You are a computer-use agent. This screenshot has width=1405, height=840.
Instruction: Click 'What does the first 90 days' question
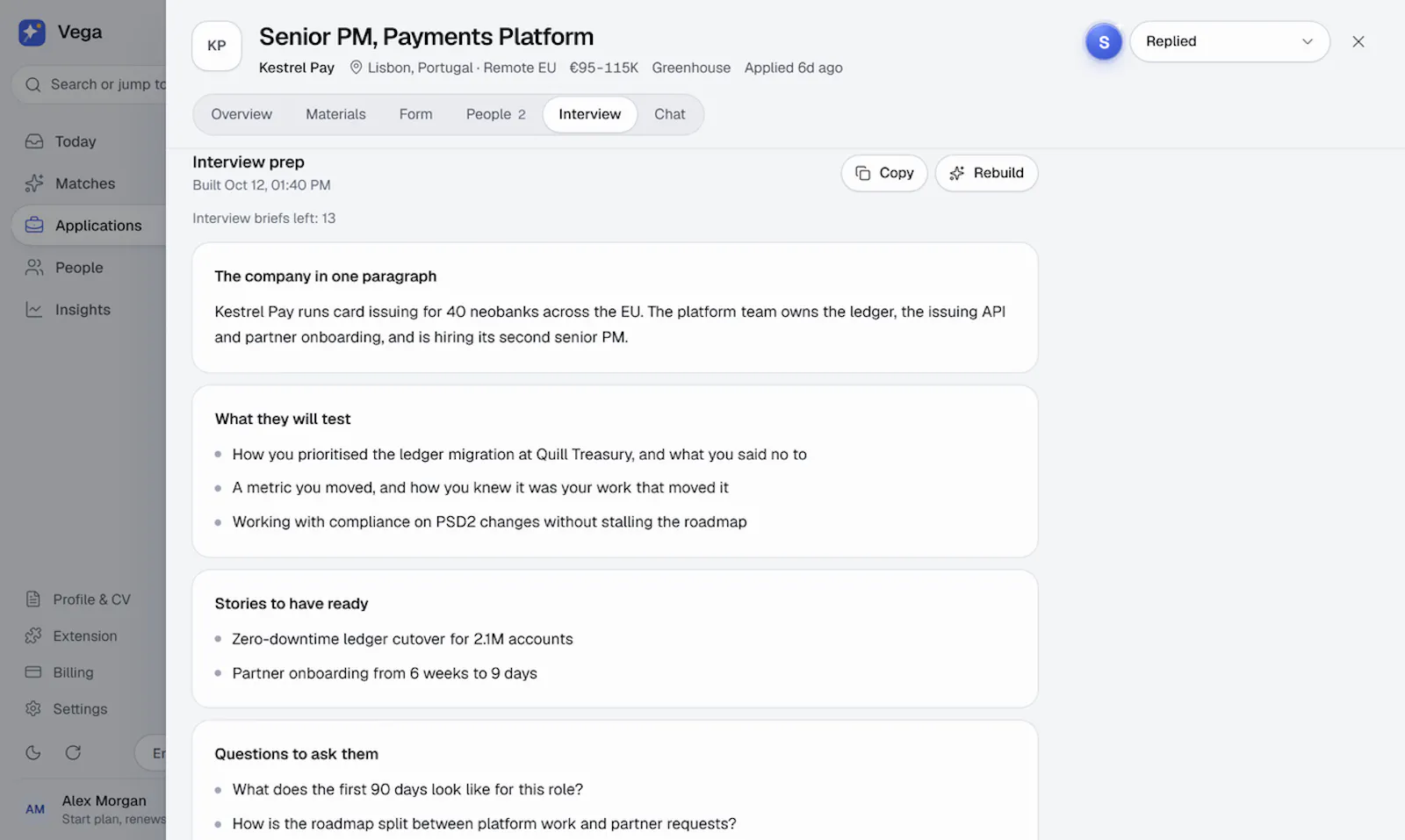coord(407,789)
